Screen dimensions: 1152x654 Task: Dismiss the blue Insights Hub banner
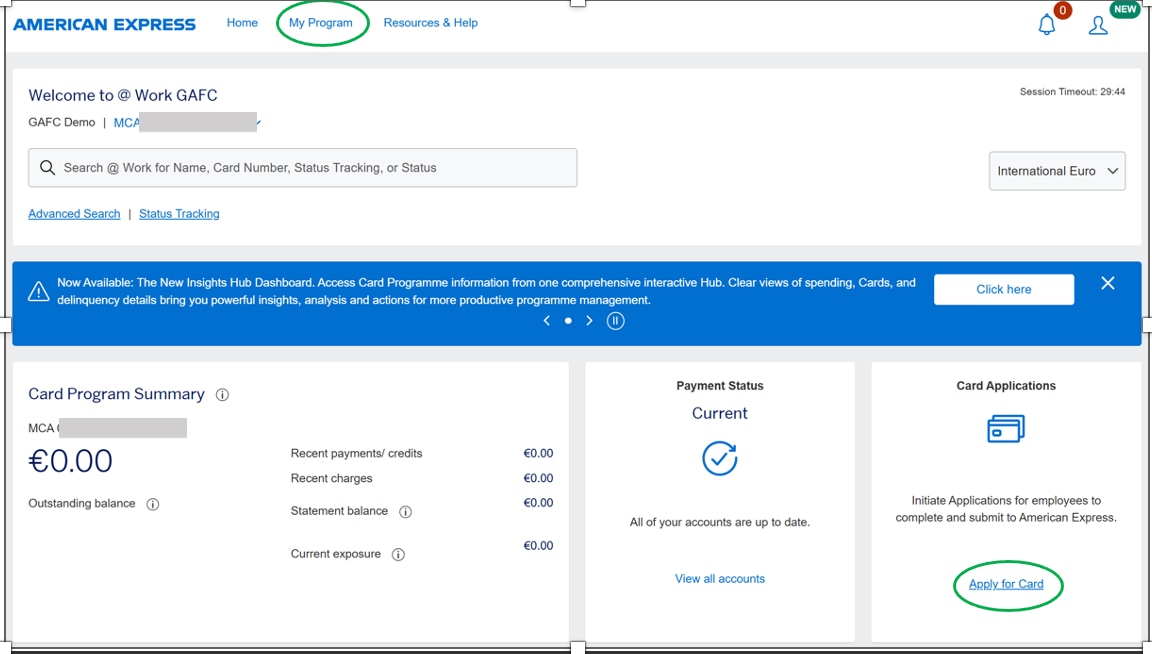coord(1107,284)
